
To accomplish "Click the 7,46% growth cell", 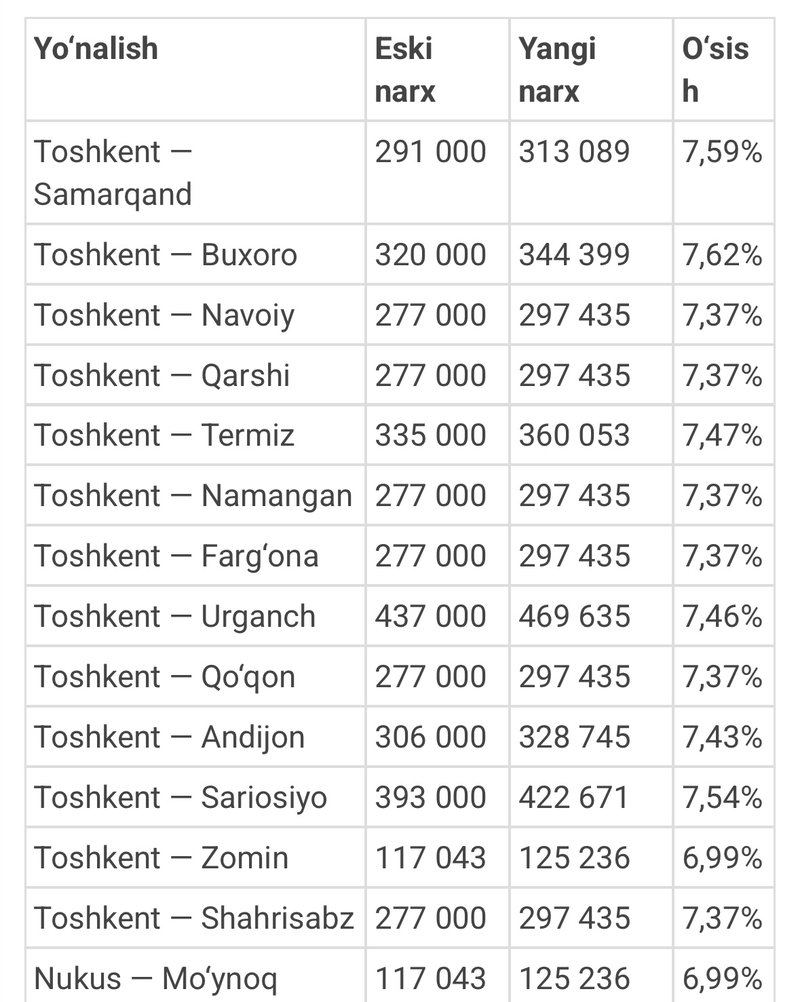I will (x=722, y=616).
